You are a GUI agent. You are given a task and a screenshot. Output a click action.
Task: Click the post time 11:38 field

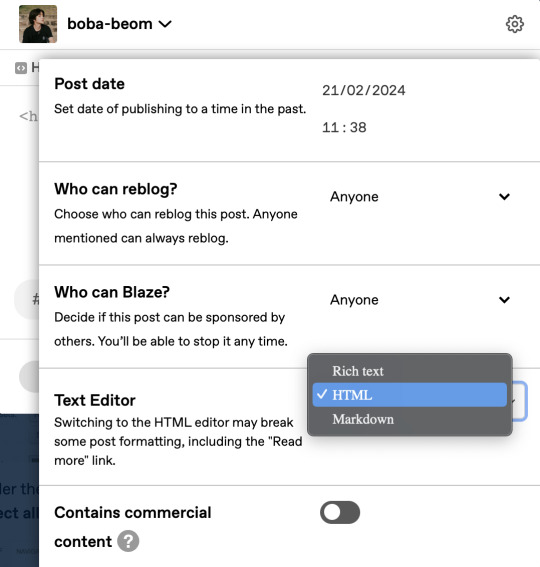[344, 127]
